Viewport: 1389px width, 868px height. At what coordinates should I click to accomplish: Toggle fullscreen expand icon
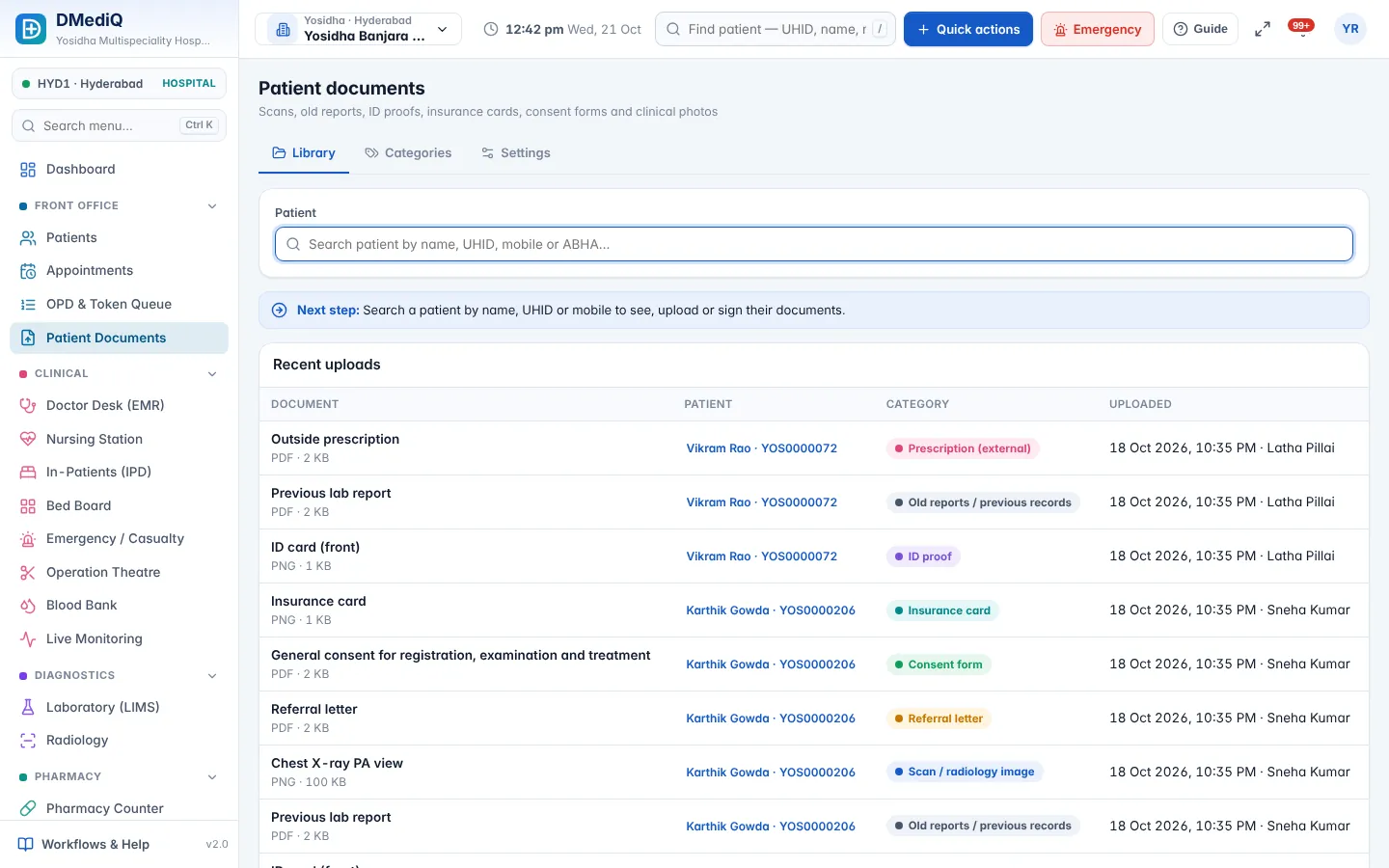[x=1262, y=29]
